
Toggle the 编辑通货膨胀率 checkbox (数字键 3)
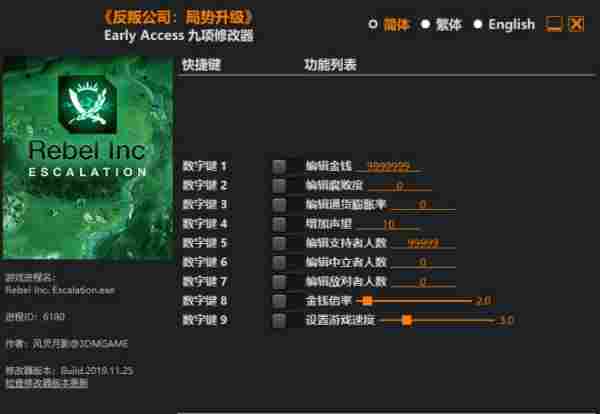[279, 205]
